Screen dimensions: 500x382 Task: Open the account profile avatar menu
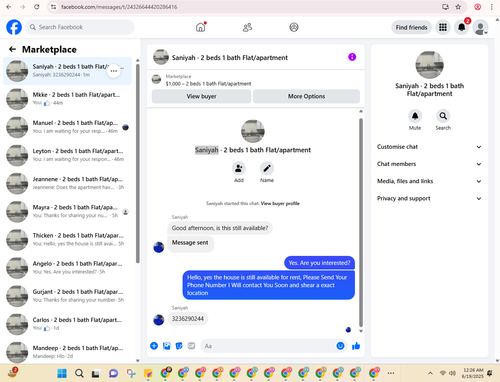[x=480, y=28]
